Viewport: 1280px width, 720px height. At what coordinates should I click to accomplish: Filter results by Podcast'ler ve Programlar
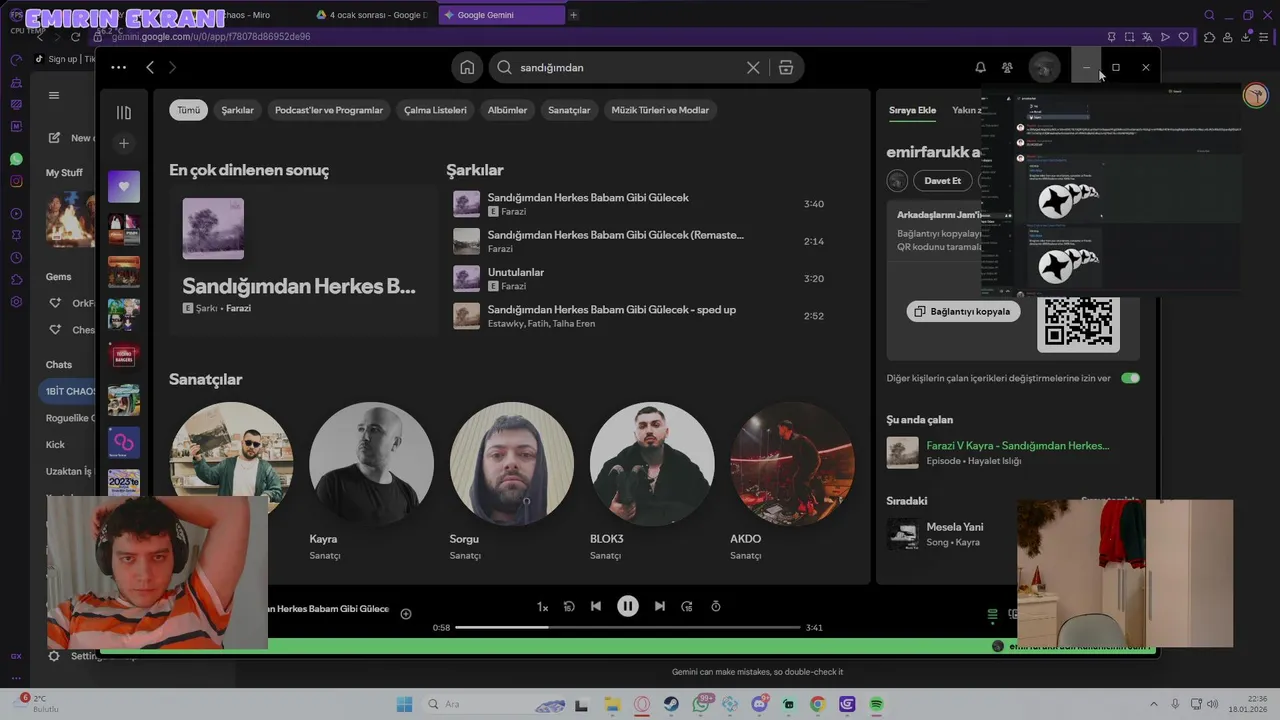[x=329, y=110]
